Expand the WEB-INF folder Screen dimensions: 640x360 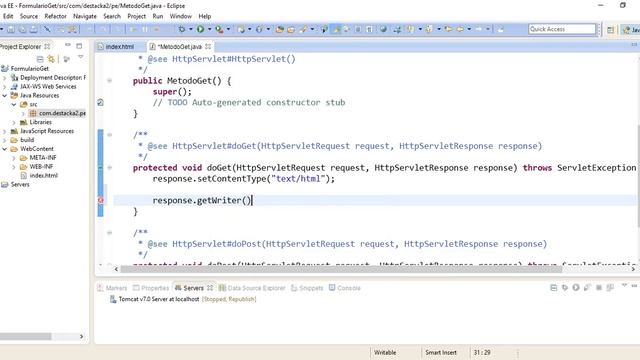pyautogui.click(x=14, y=167)
